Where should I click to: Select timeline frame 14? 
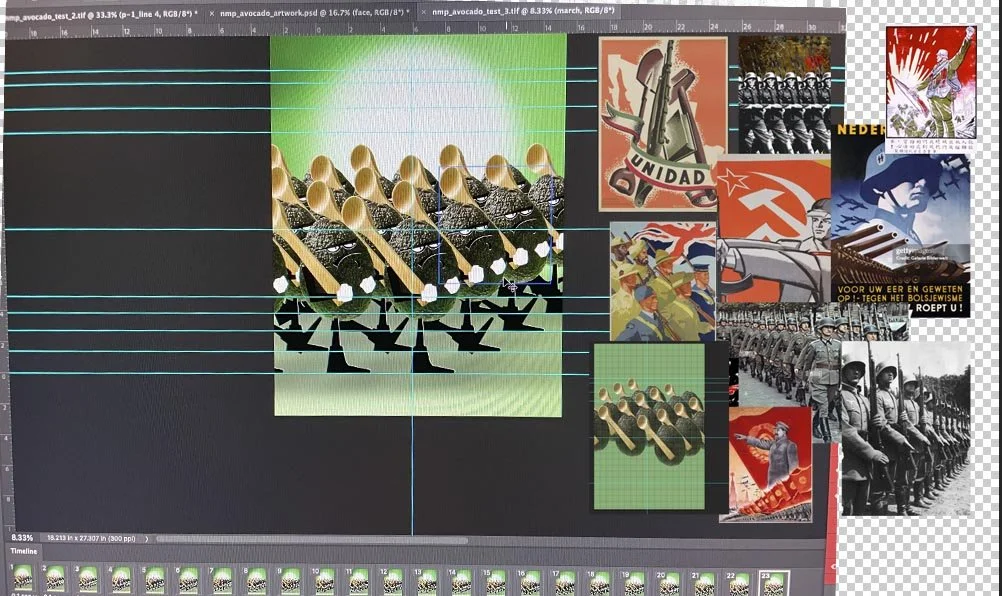tap(461, 581)
